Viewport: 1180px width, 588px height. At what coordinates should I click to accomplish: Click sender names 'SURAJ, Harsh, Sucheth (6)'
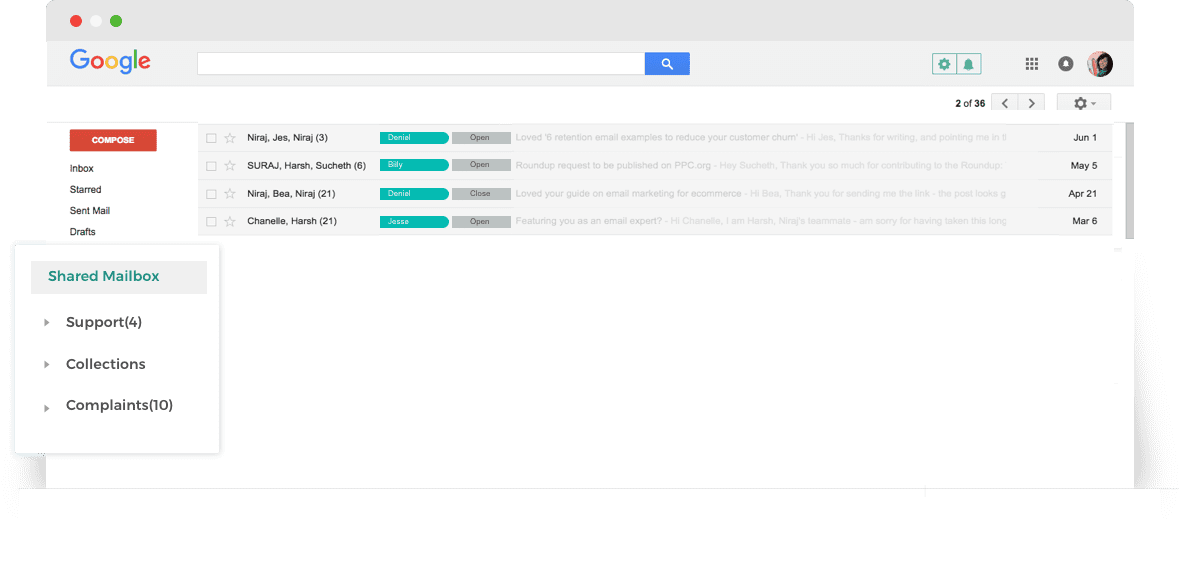pos(306,166)
